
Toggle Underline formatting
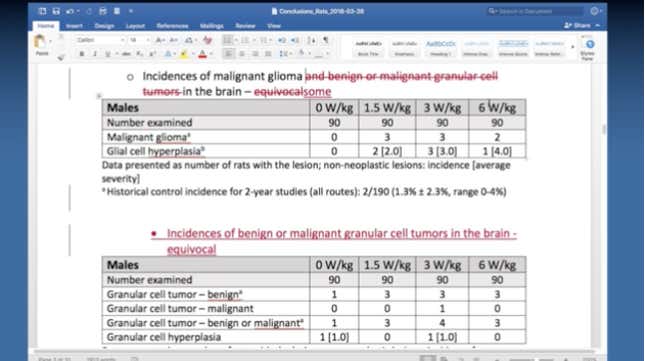click(x=107, y=54)
